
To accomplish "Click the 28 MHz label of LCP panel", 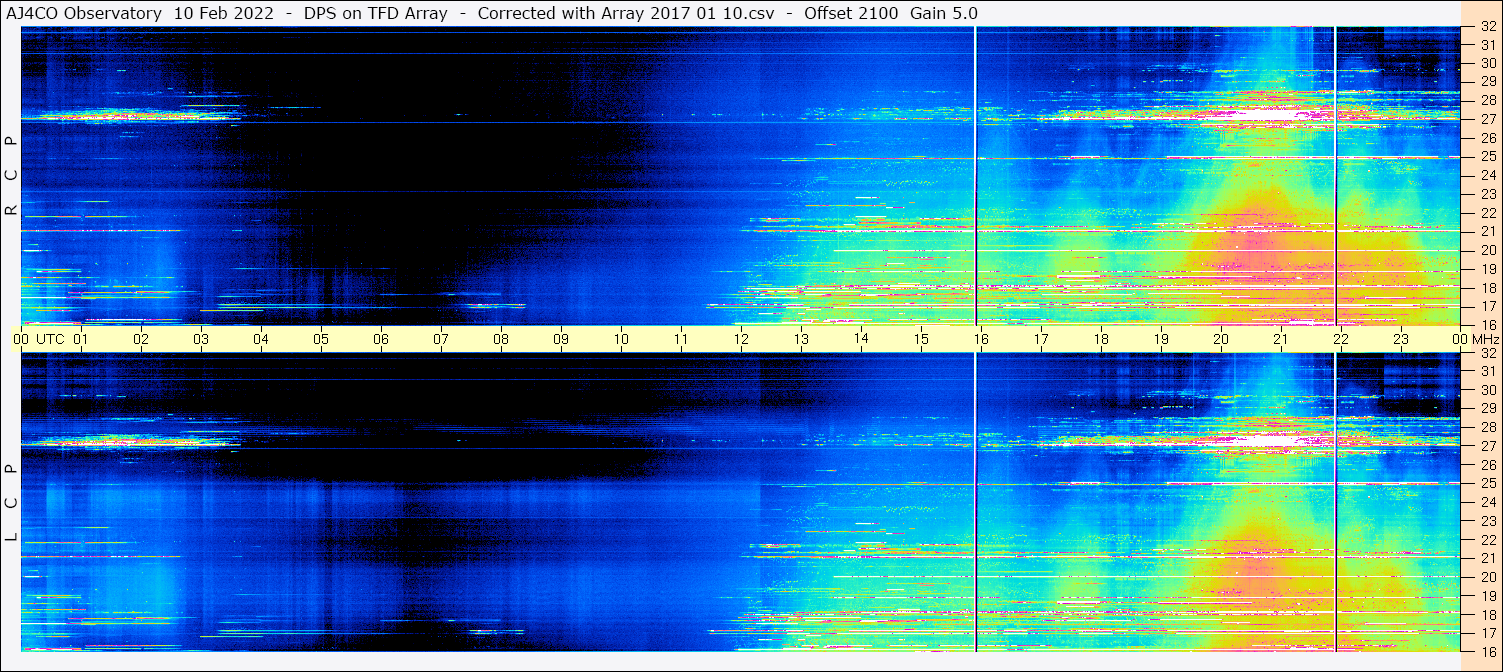I will point(1487,427).
